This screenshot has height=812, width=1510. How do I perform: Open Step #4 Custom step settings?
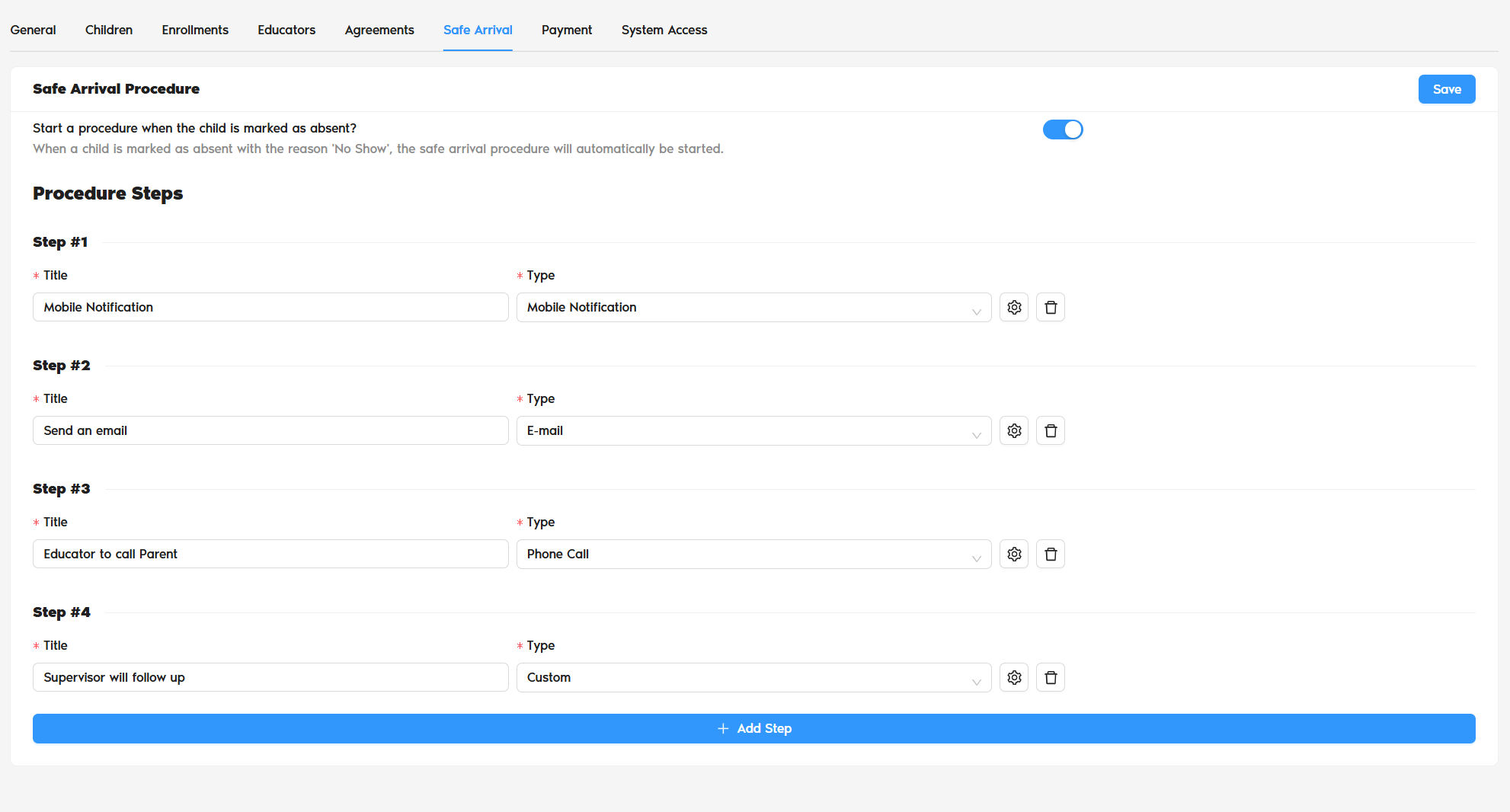pyautogui.click(x=1014, y=677)
